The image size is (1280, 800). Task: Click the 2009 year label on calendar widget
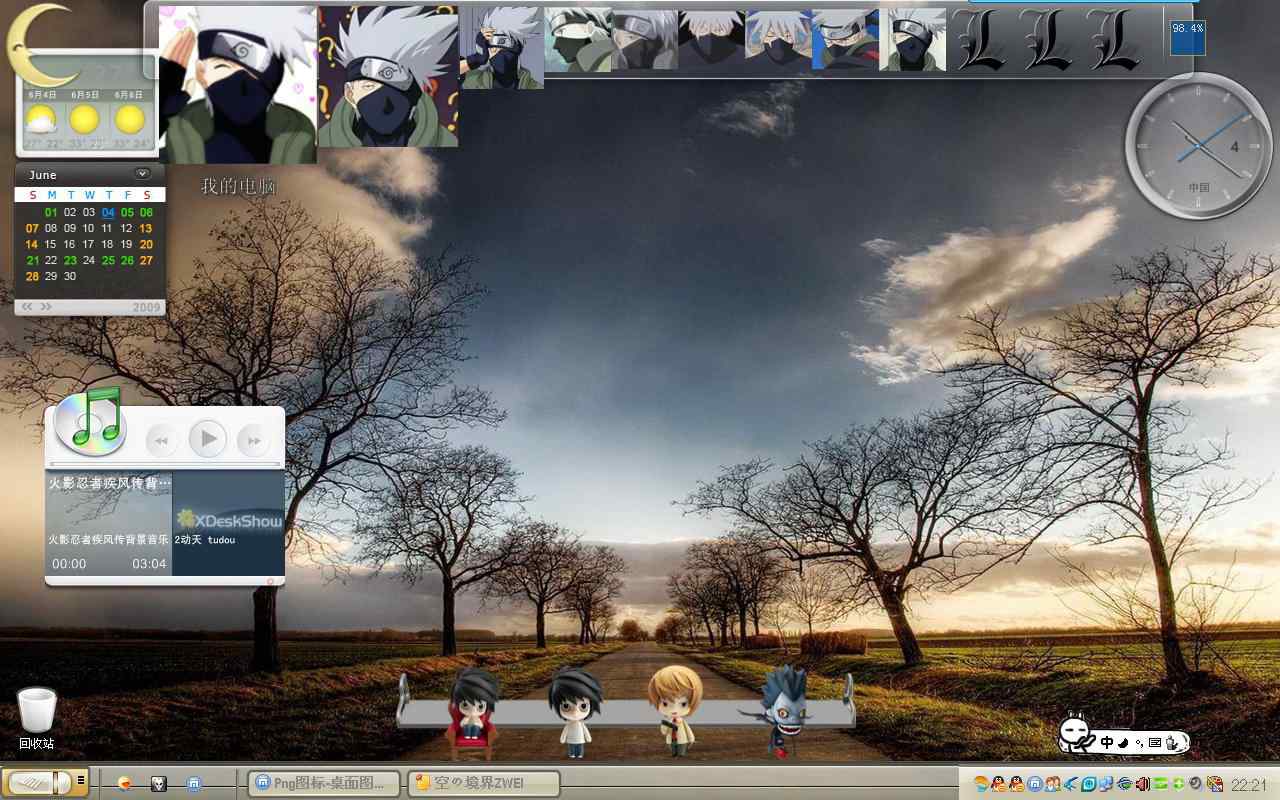[x=146, y=307]
